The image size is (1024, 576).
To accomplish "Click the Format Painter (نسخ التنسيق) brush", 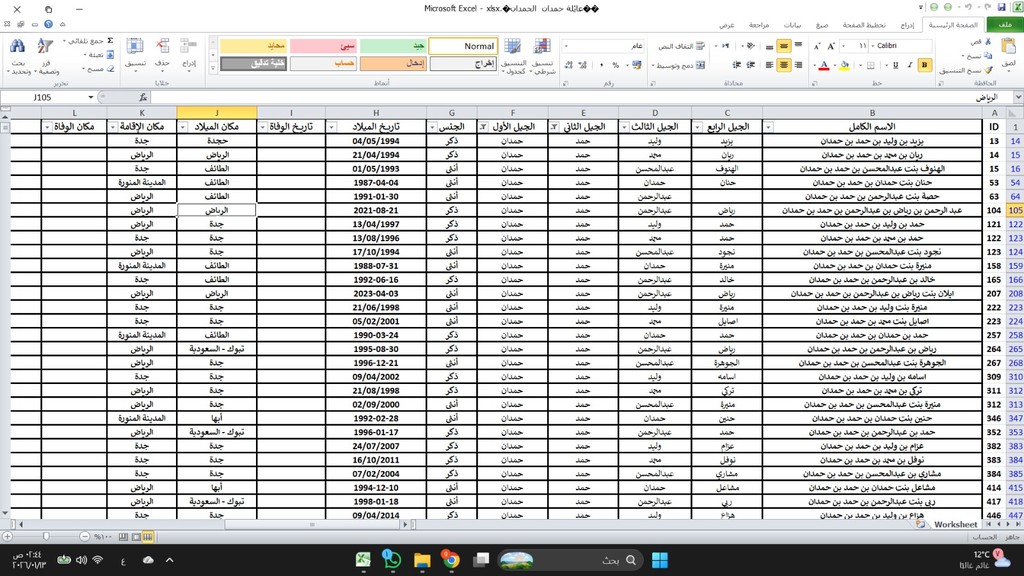I will pyautogui.click(x=989, y=70).
